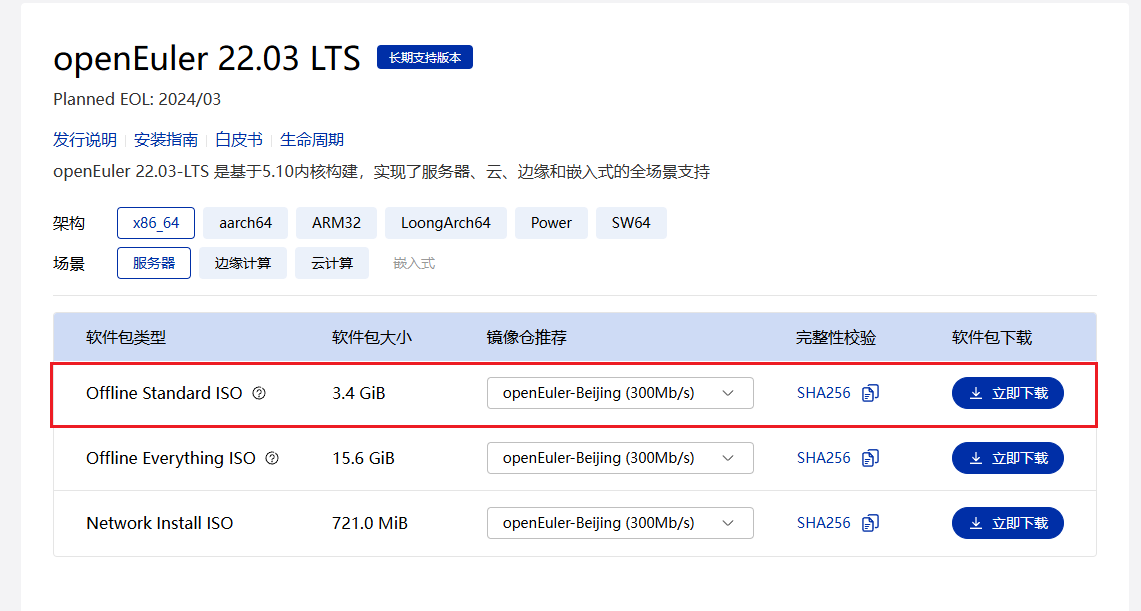Click the 软件包大小 column header
This screenshot has width=1141, height=611.
click(x=372, y=338)
